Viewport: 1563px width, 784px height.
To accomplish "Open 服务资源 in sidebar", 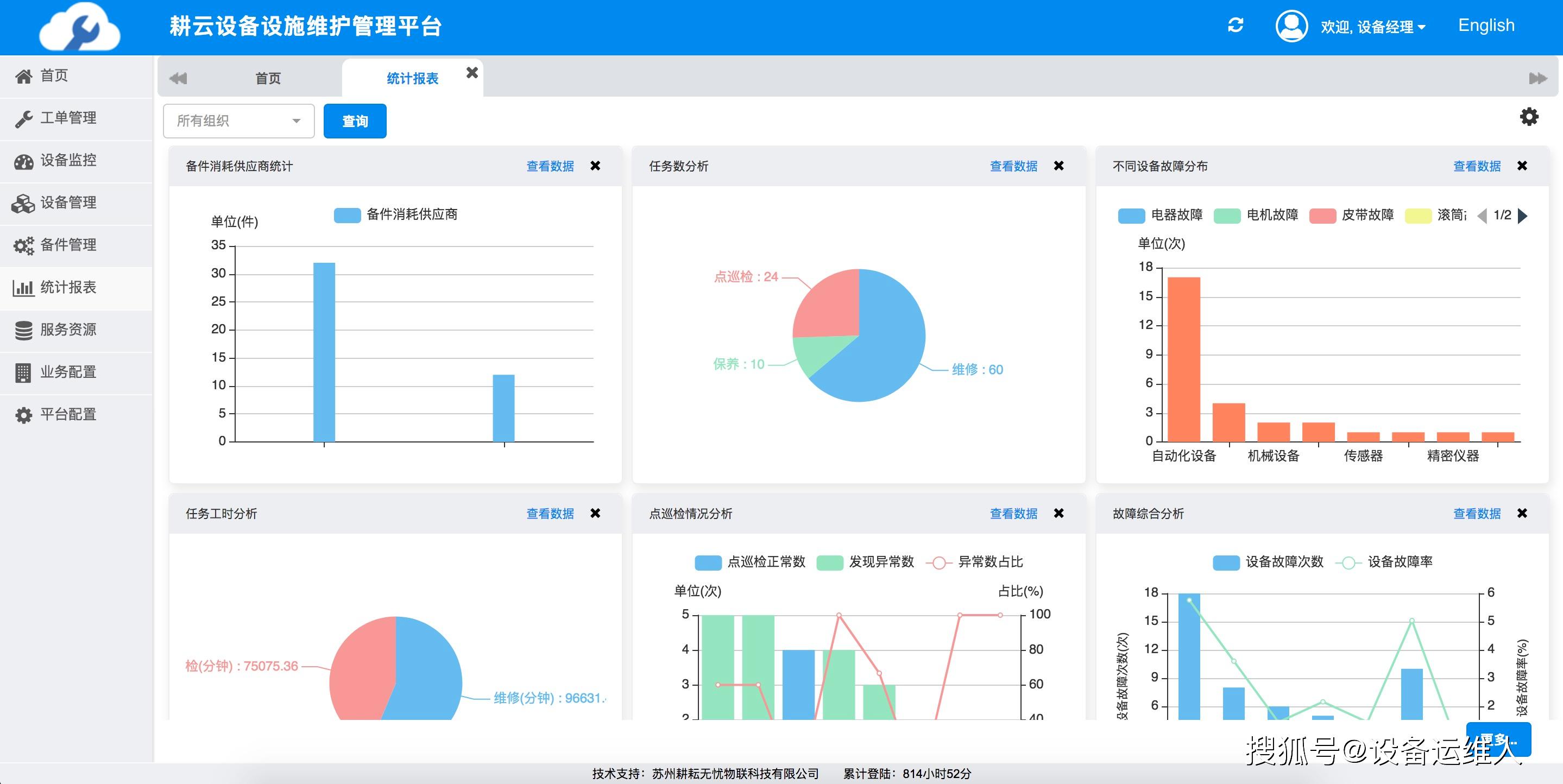I will [68, 330].
